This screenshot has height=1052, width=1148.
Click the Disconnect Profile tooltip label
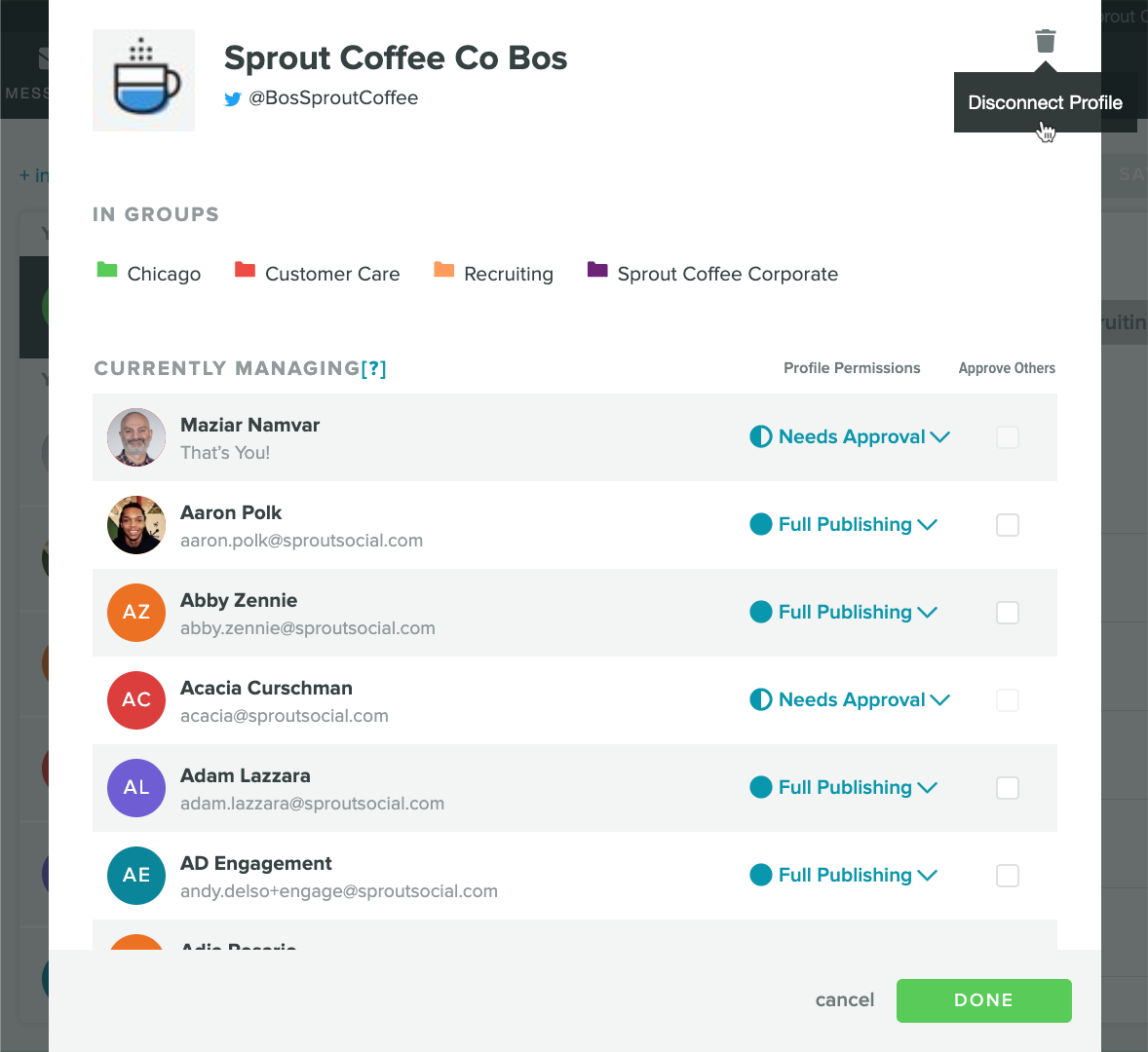1045,102
